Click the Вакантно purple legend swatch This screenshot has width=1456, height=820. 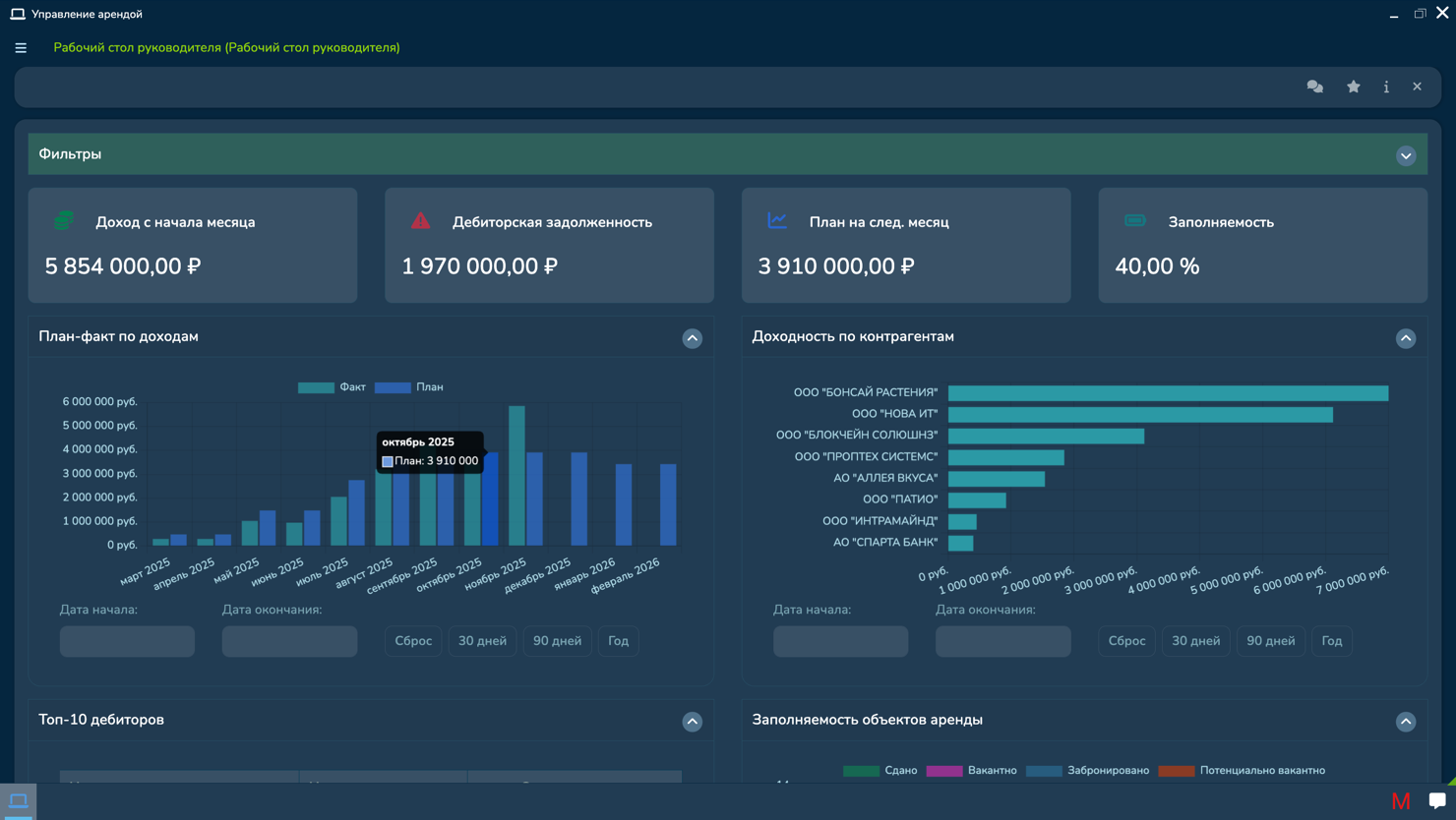tap(944, 771)
